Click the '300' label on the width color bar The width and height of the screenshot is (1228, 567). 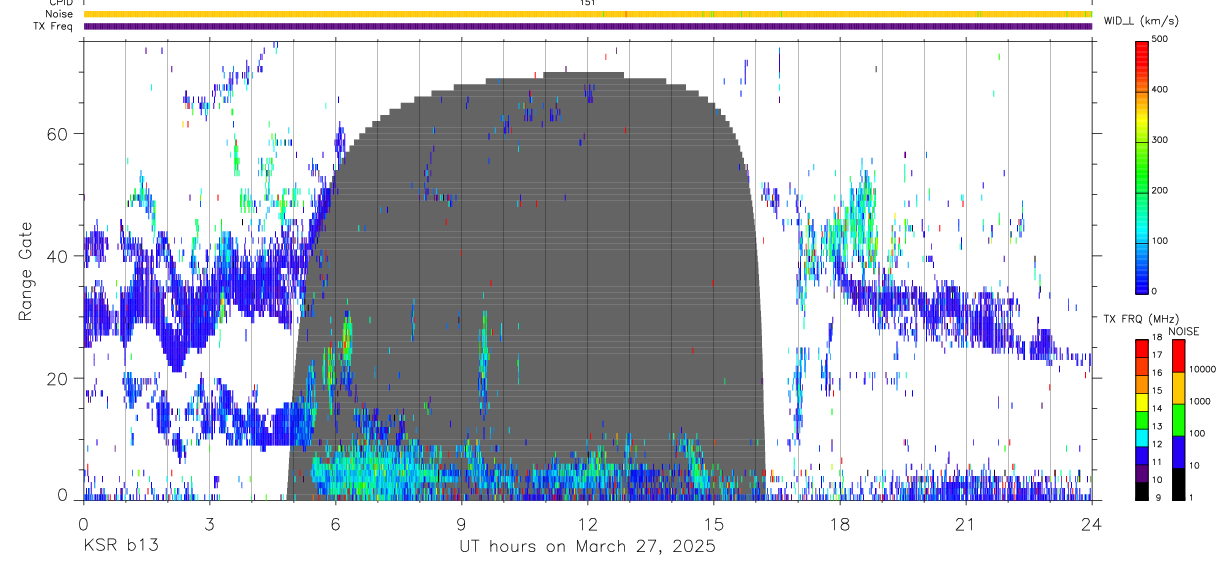click(x=1161, y=140)
